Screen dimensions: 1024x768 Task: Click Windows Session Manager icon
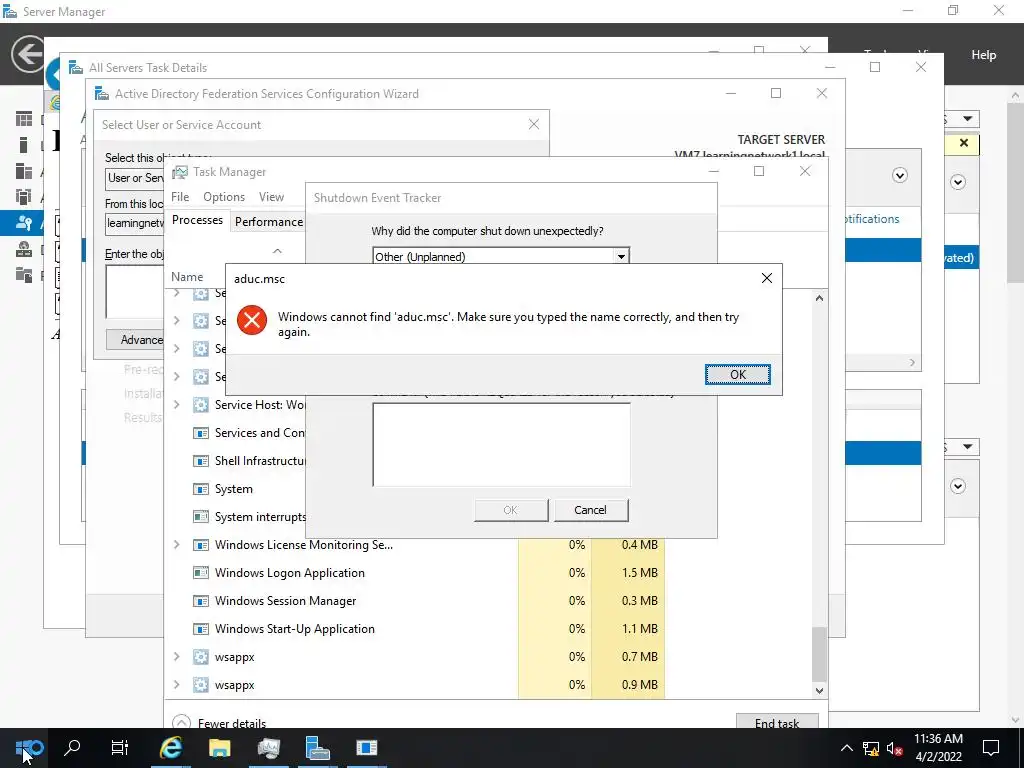[x=201, y=601]
